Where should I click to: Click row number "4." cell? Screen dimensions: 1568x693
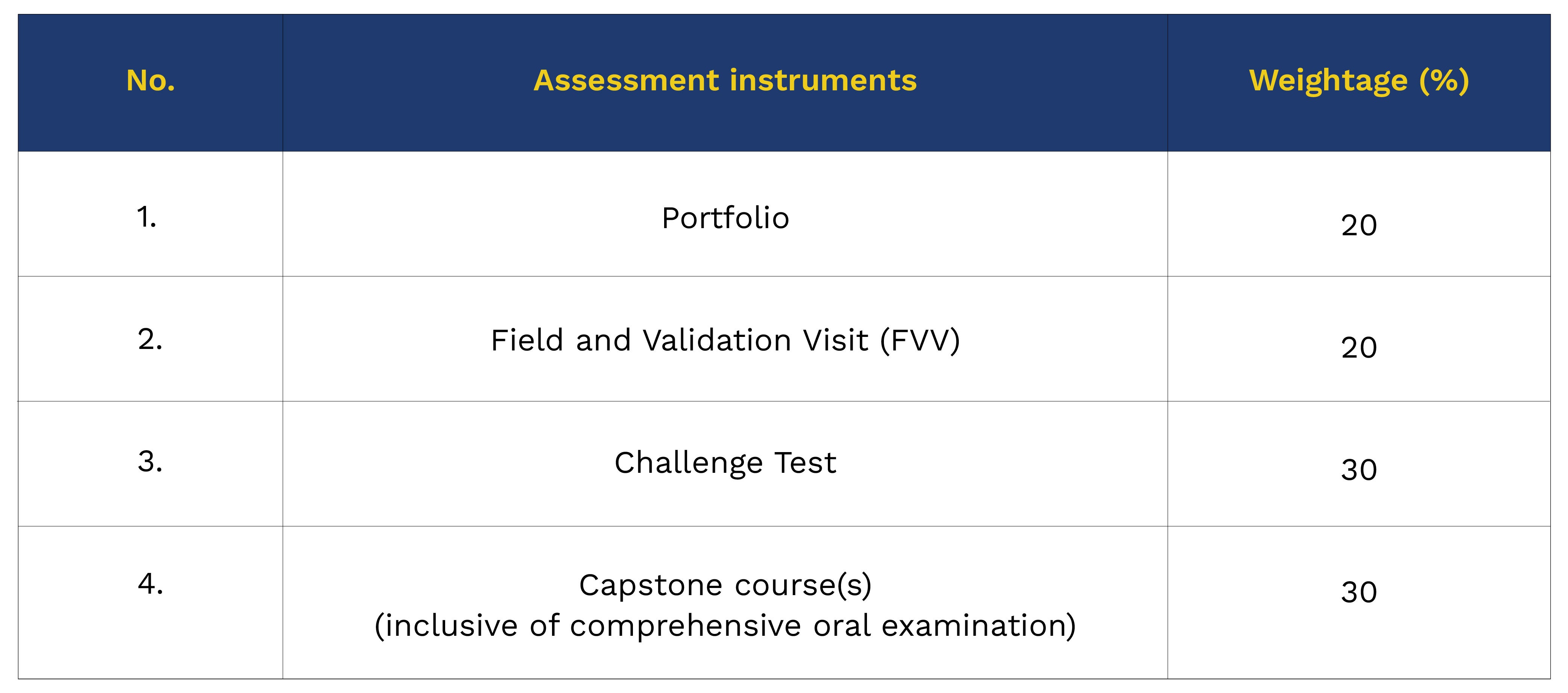point(151,585)
